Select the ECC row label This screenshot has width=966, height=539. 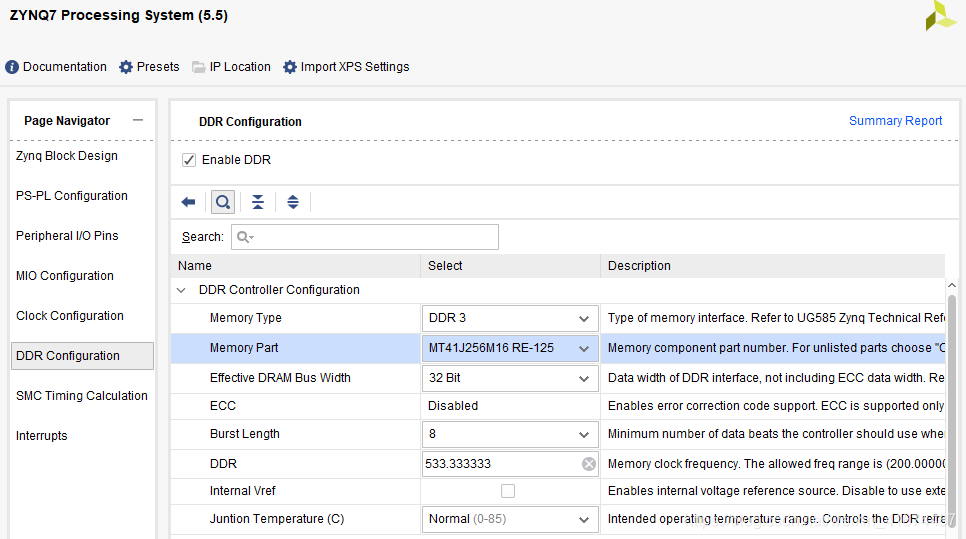[x=222, y=406]
